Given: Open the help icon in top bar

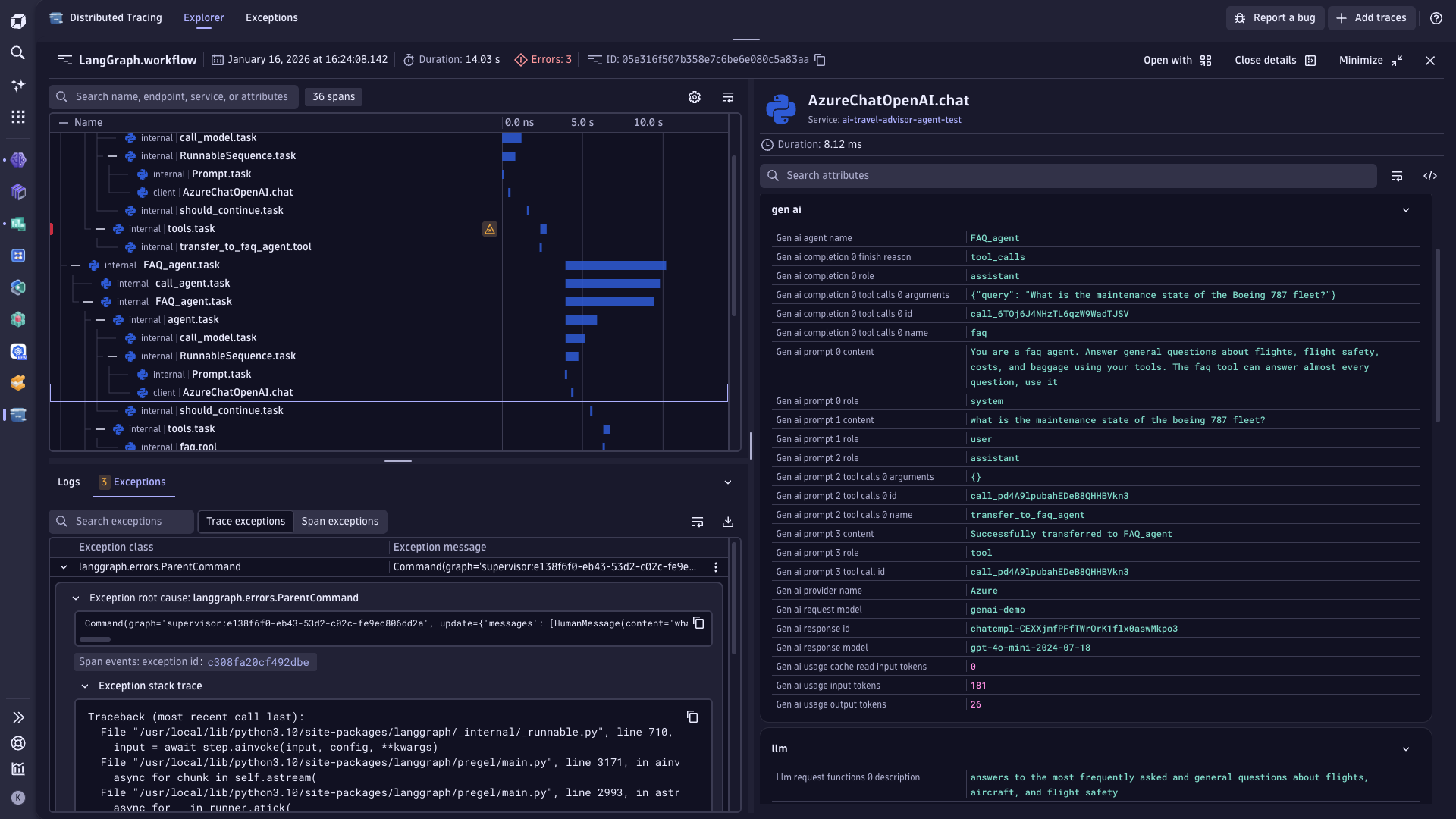Looking at the screenshot, I should [x=1436, y=18].
